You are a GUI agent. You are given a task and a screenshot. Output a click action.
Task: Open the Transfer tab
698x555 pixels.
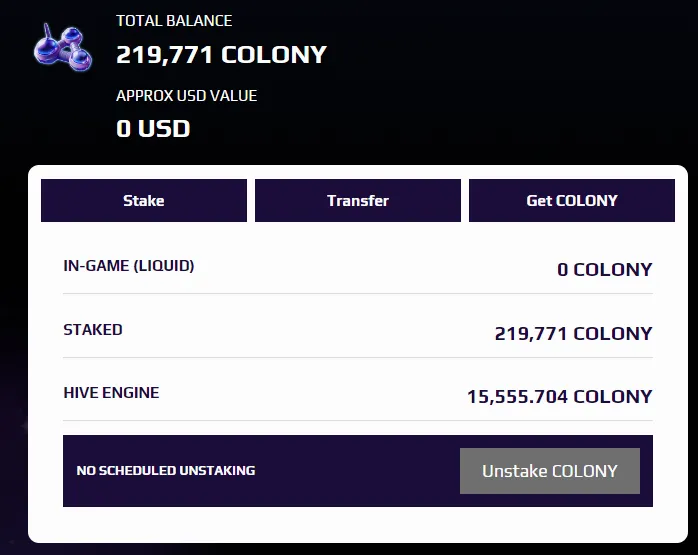358,200
